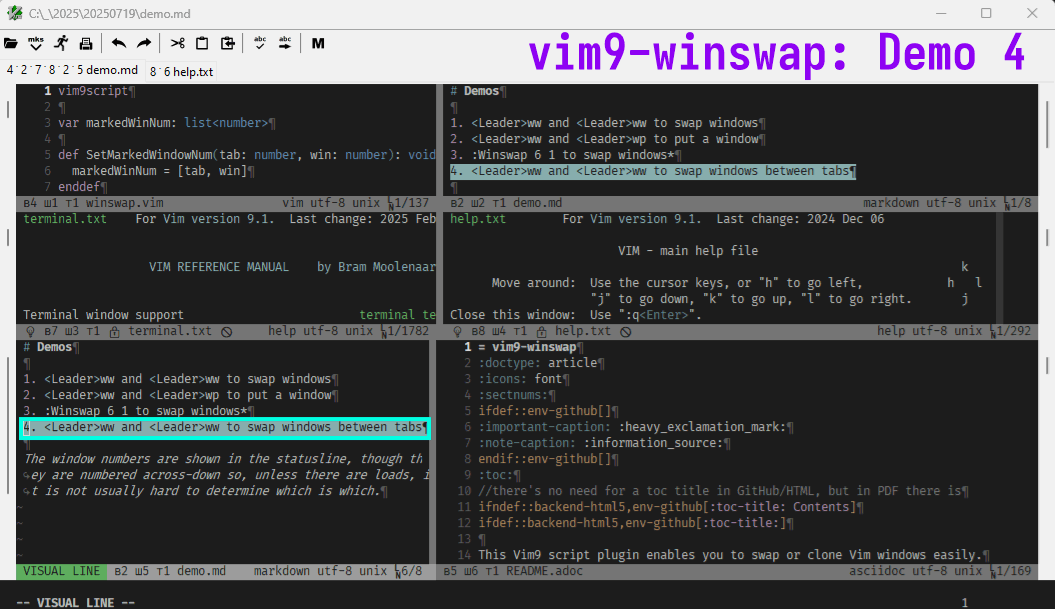Click '# Demos' heading in top-right window
Image resolution: width=1055 pixels, height=609 pixels.
click(x=475, y=91)
